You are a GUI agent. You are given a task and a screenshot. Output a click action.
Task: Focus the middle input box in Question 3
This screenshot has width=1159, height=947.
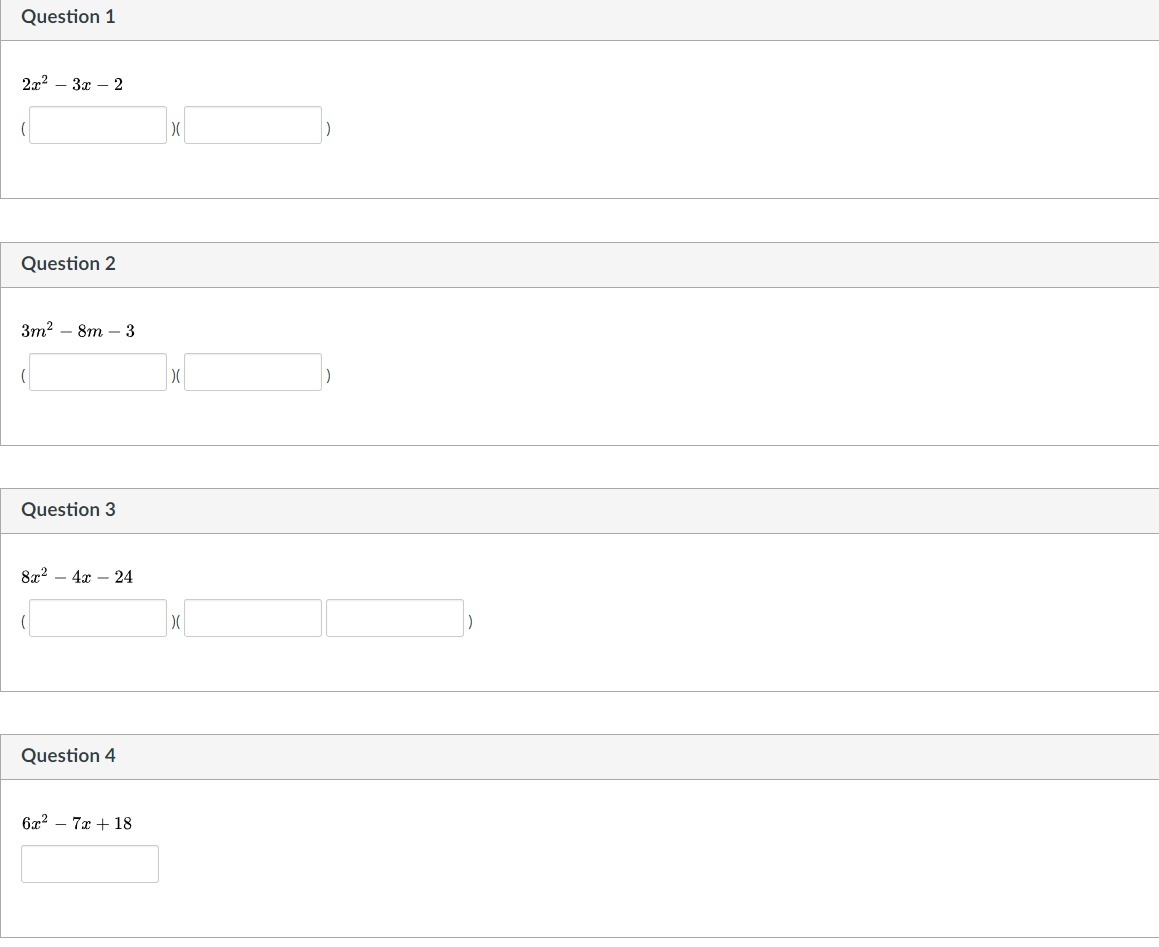click(x=253, y=618)
